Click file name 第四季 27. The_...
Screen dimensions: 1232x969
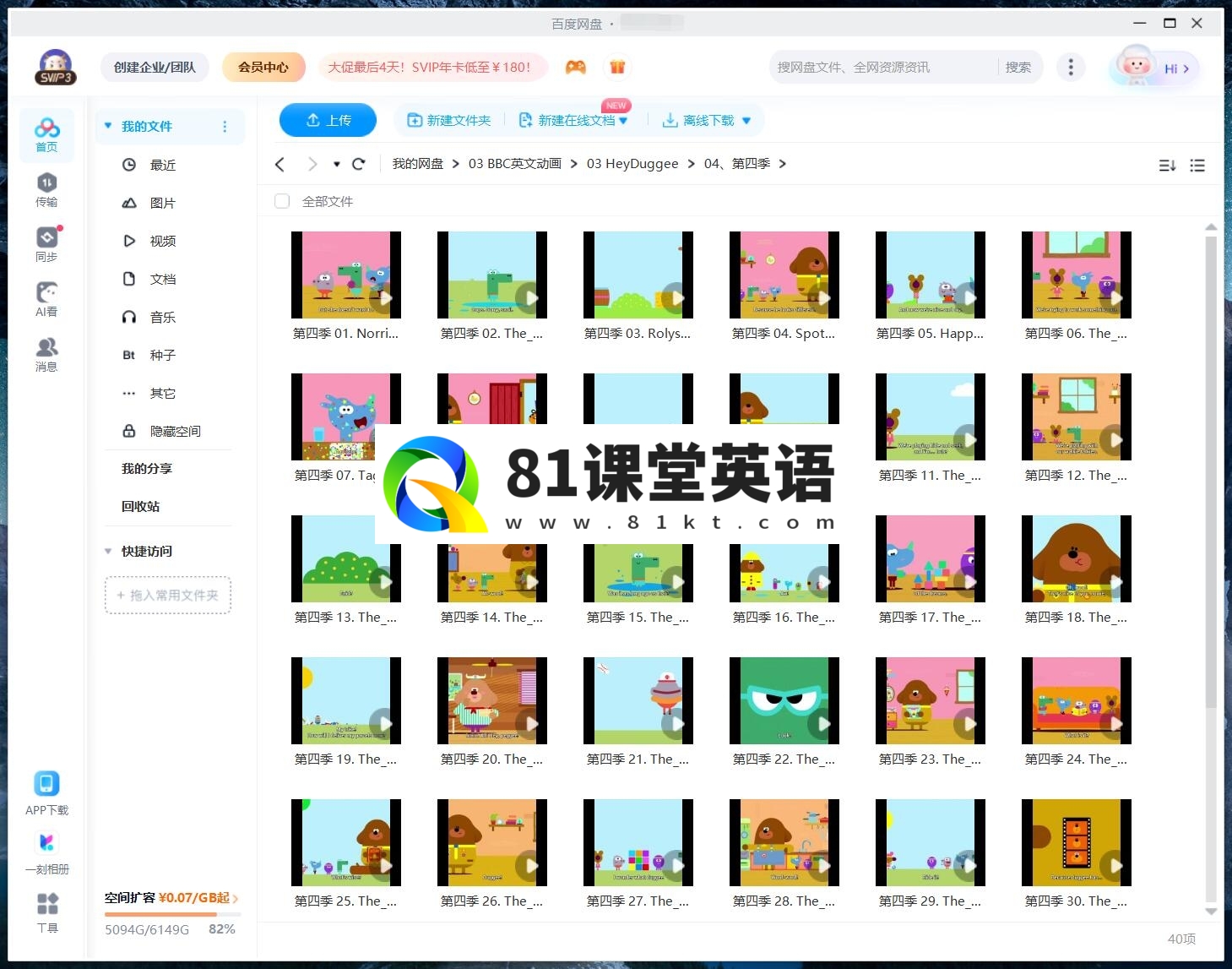click(x=638, y=901)
